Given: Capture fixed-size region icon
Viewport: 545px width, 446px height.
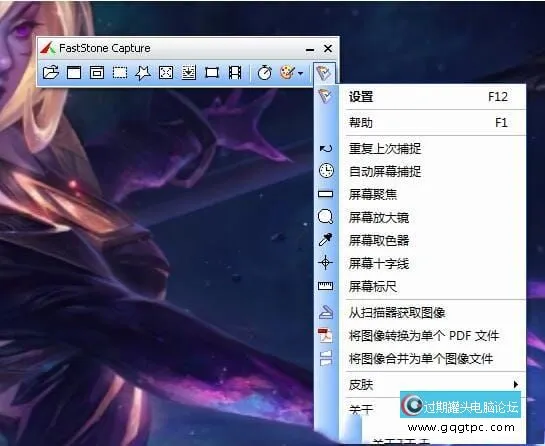Looking at the screenshot, I should click(212, 73).
